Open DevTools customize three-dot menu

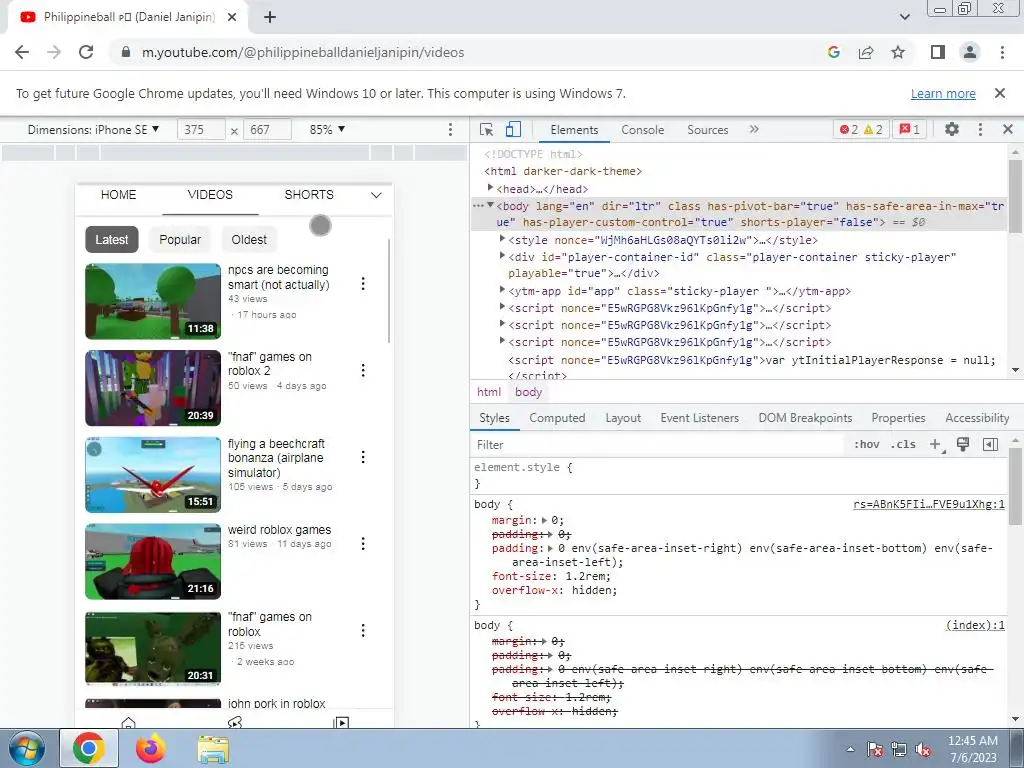(980, 129)
